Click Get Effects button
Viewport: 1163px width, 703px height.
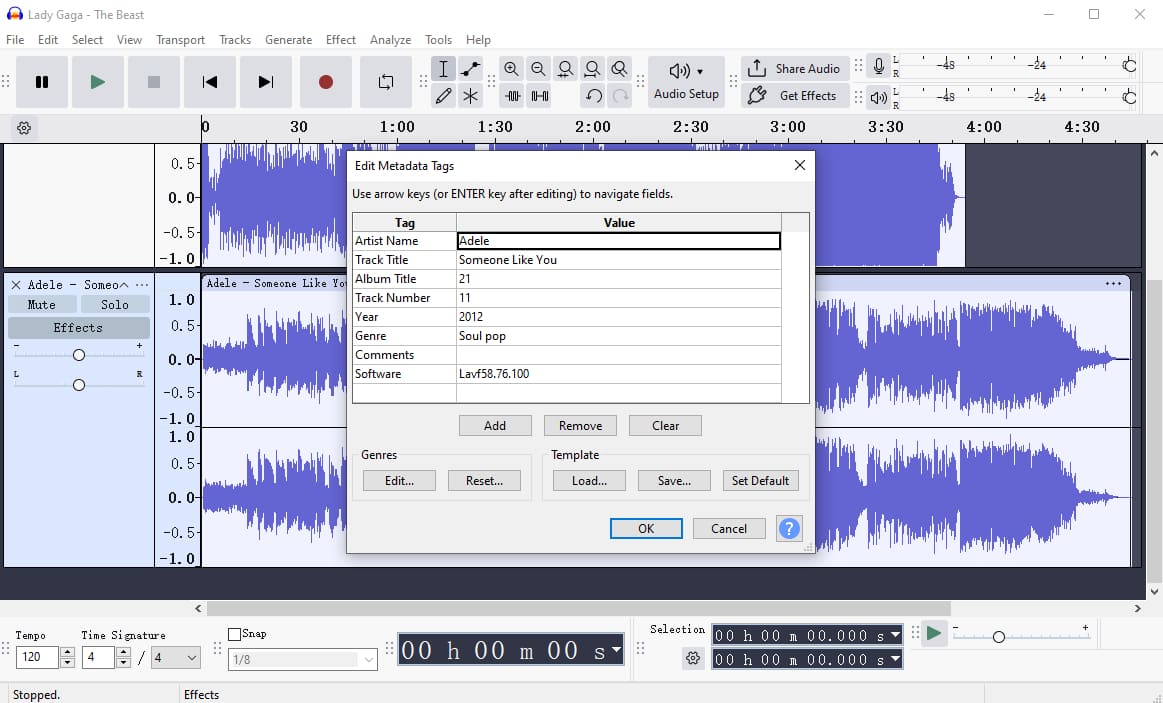[x=795, y=96]
